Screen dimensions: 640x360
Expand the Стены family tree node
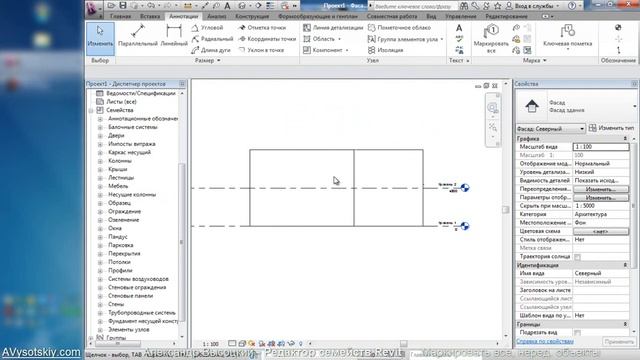pos(100,304)
